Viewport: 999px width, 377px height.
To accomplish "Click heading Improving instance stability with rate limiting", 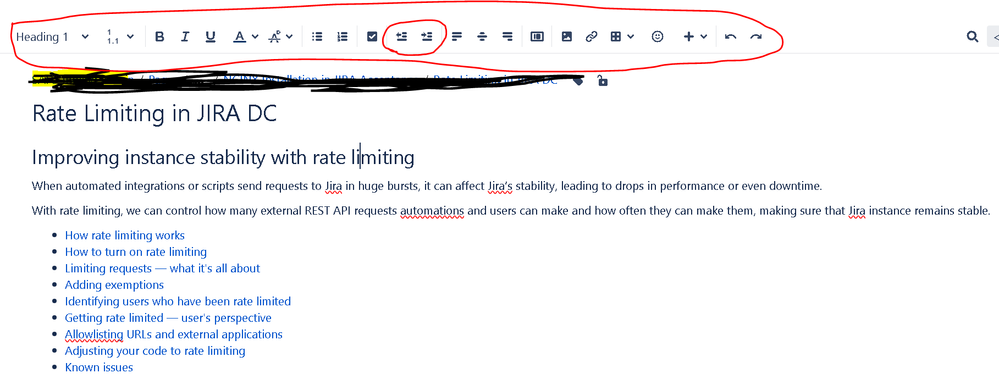I will point(223,157).
